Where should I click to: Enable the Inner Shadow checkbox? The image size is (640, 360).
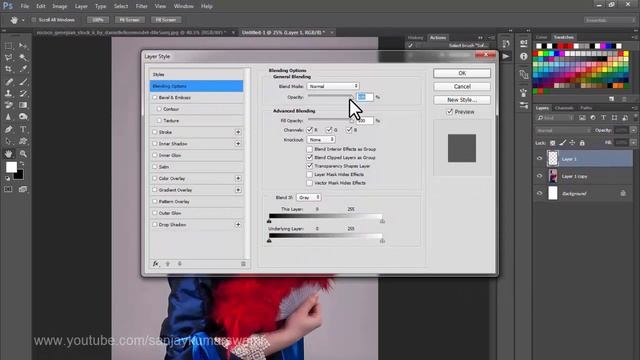pyautogui.click(x=155, y=144)
